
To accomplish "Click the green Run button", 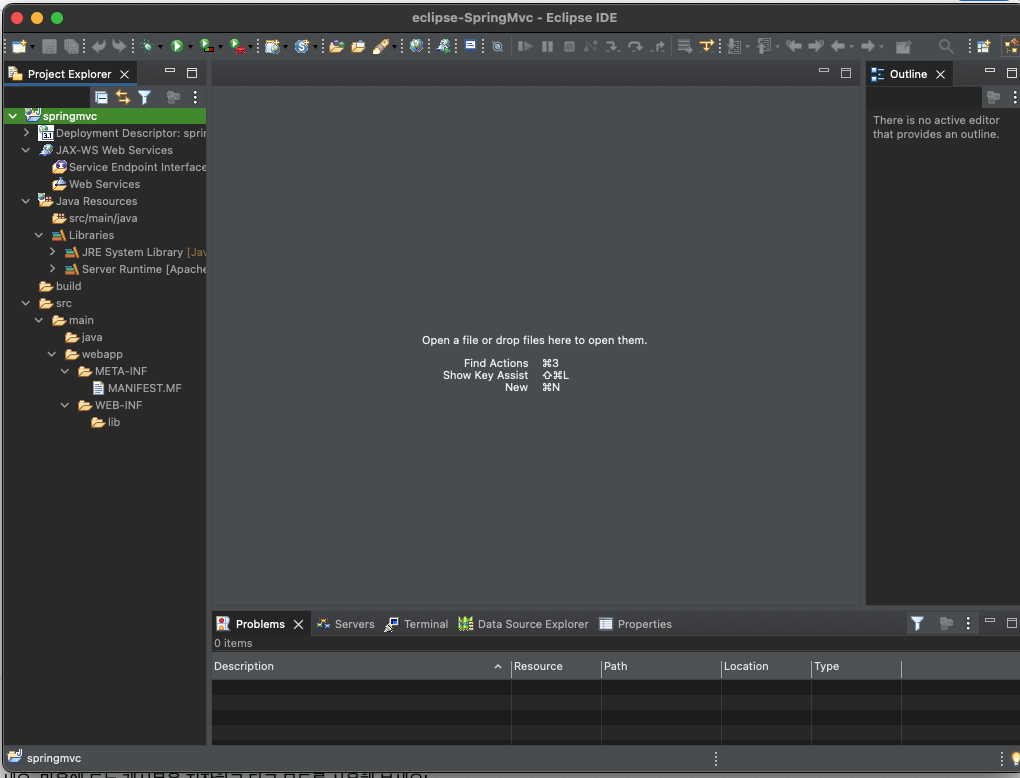I will [176, 46].
